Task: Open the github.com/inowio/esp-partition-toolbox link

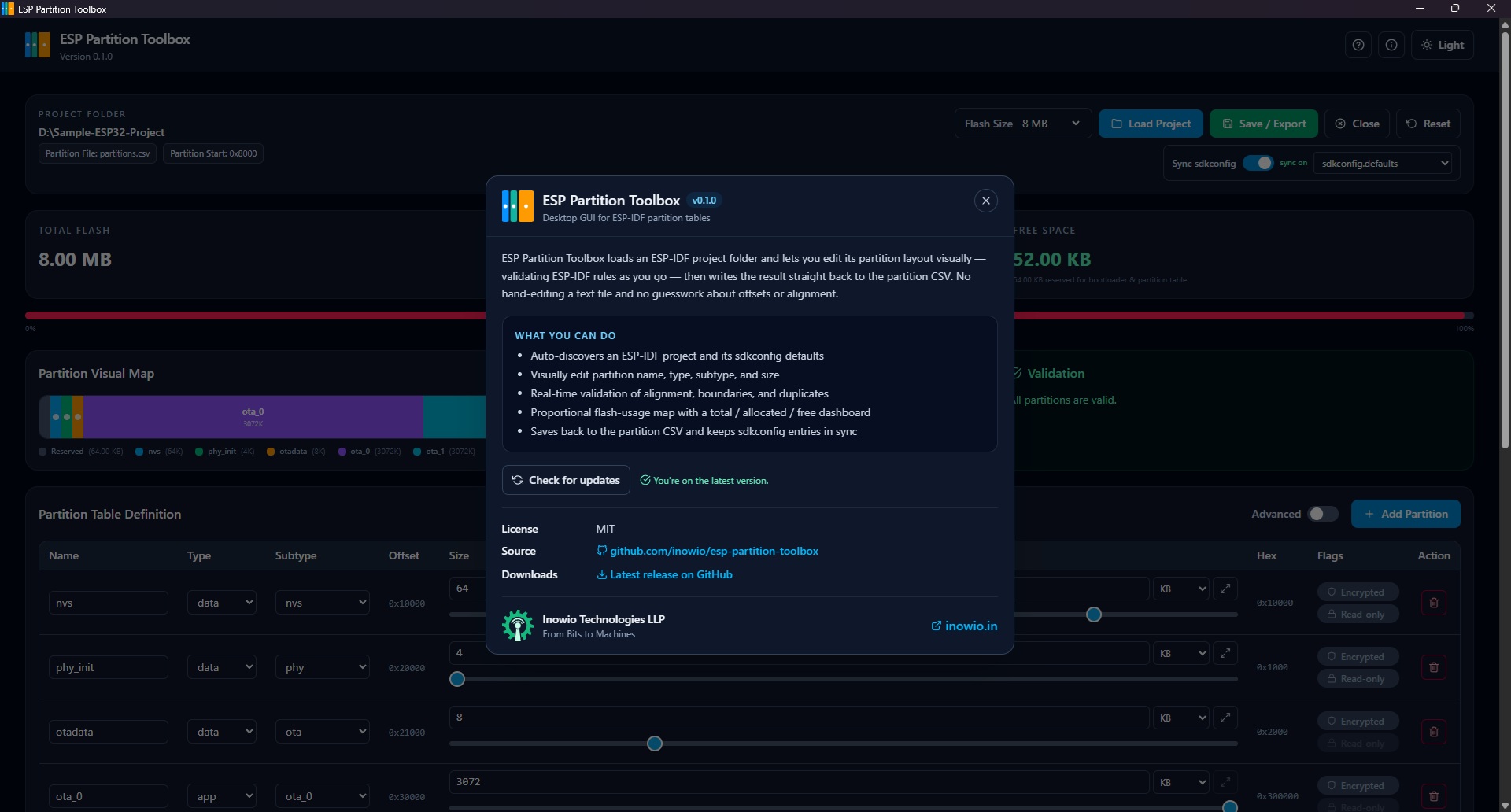Action: click(707, 551)
